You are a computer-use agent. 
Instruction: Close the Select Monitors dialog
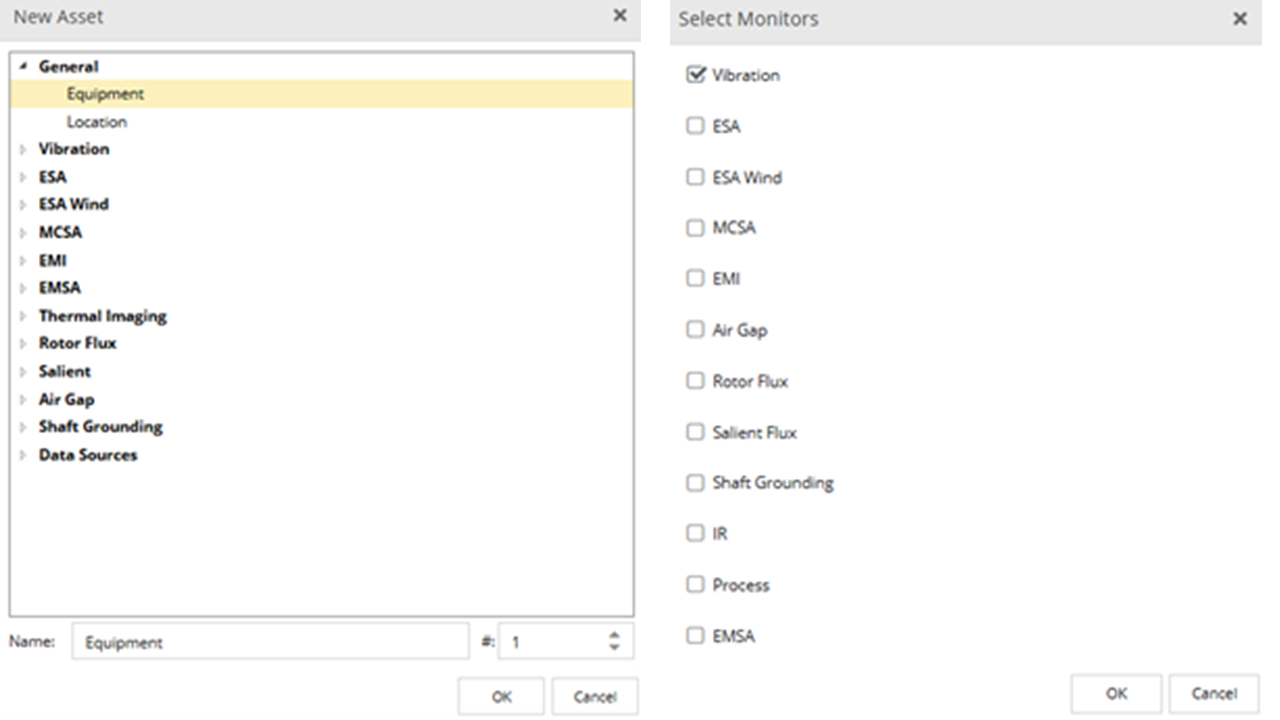pyautogui.click(x=1240, y=19)
